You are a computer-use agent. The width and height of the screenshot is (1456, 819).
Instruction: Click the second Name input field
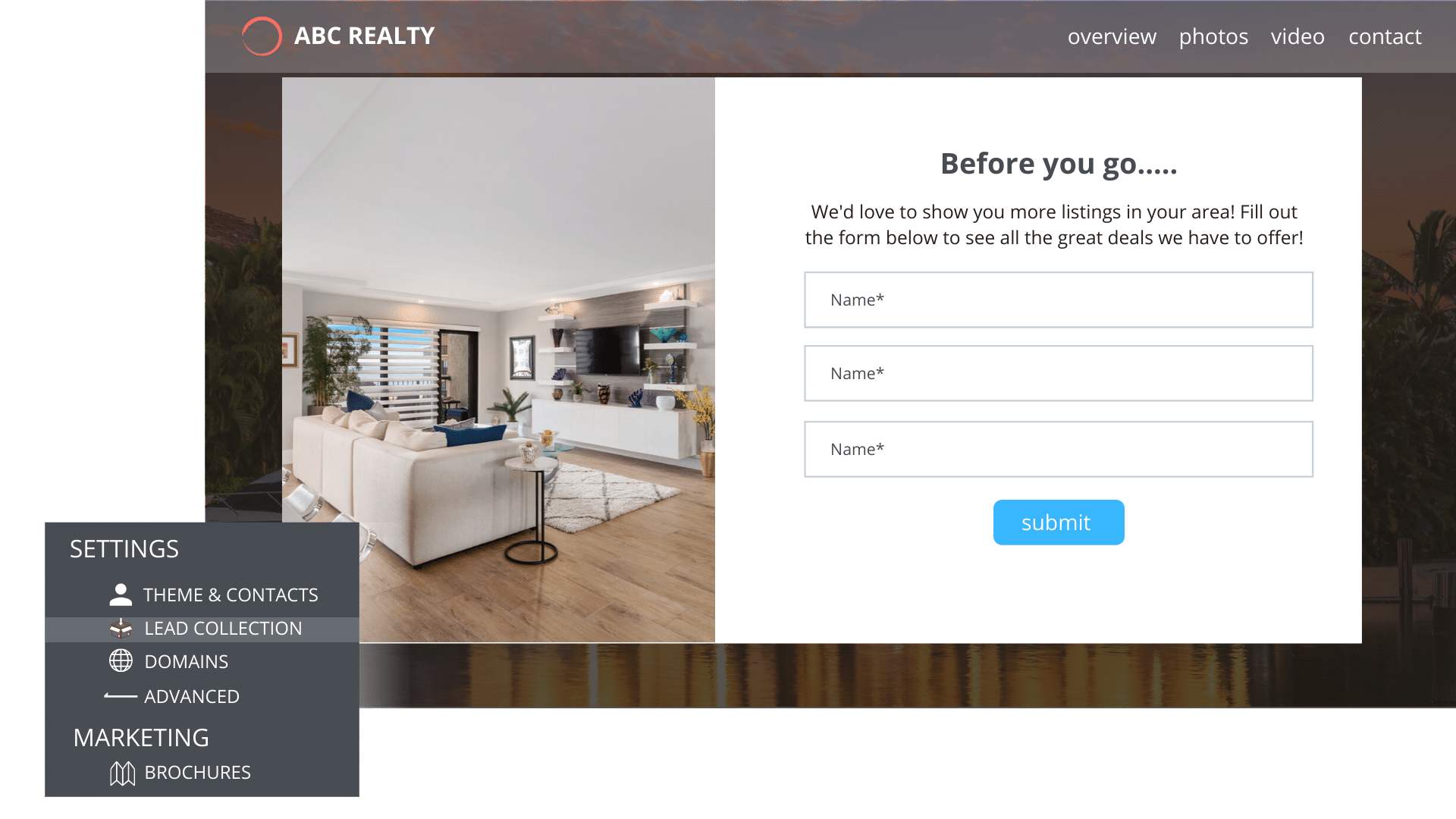point(1058,373)
